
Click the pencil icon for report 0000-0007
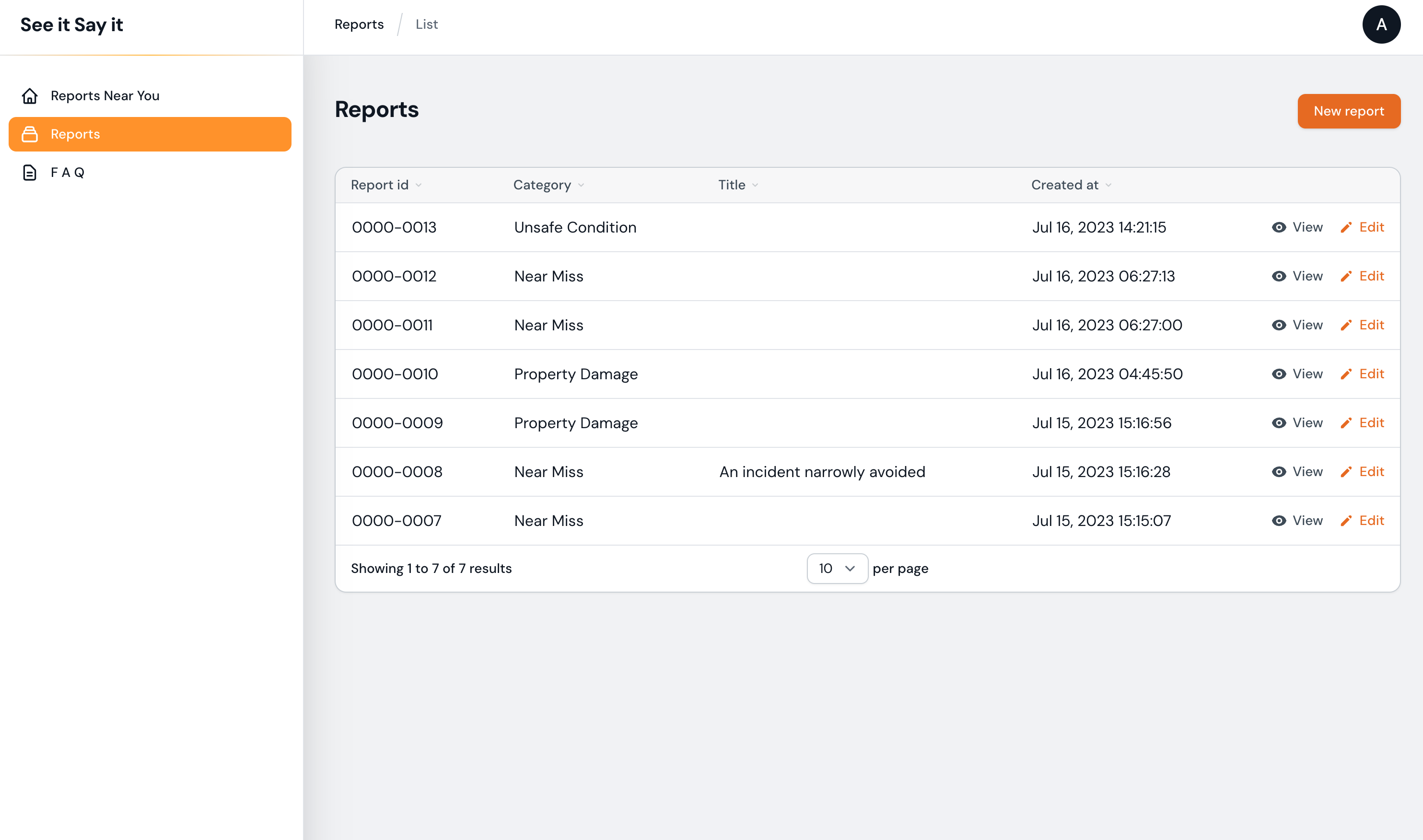[1346, 521]
